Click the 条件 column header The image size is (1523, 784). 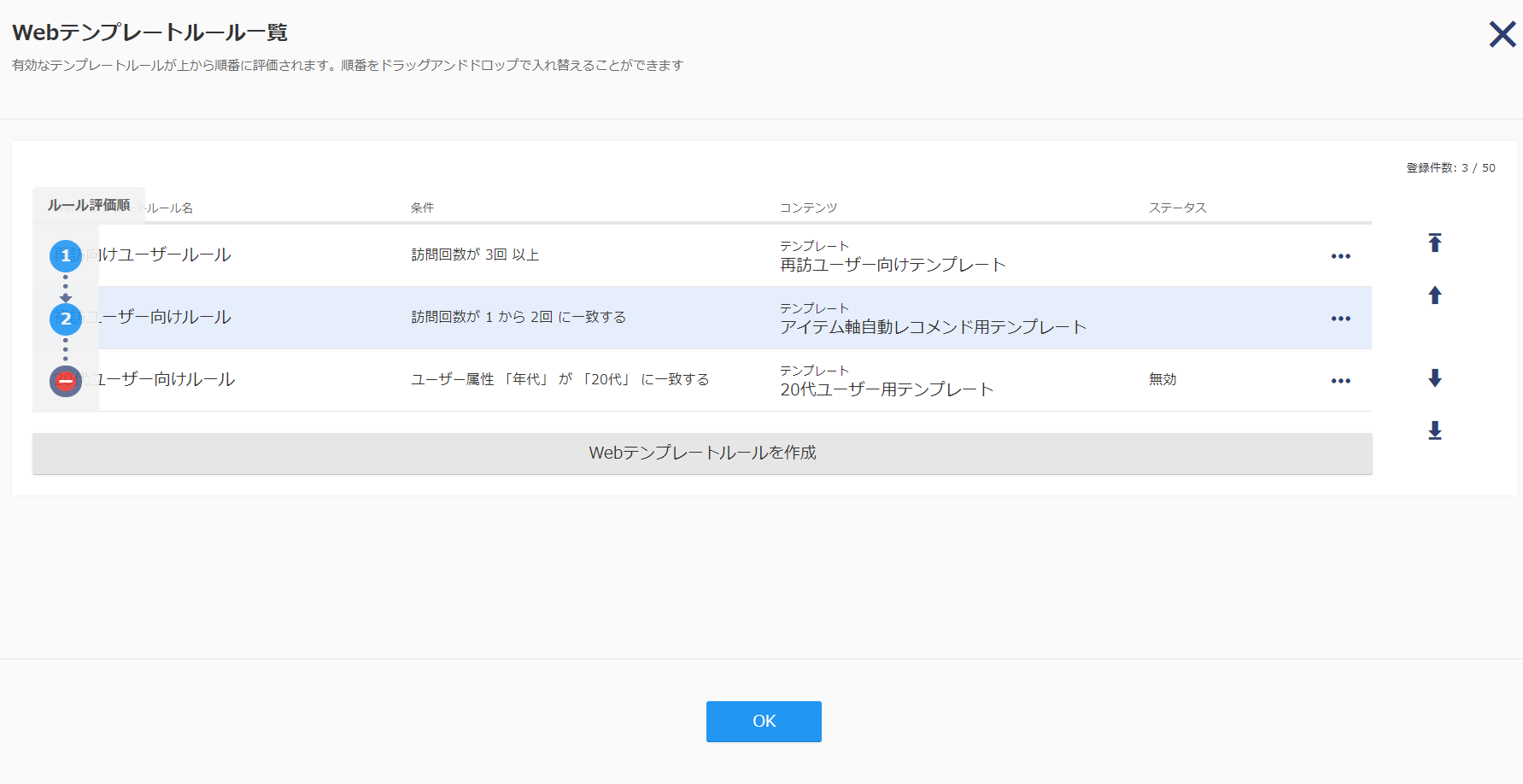coord(422,208)
